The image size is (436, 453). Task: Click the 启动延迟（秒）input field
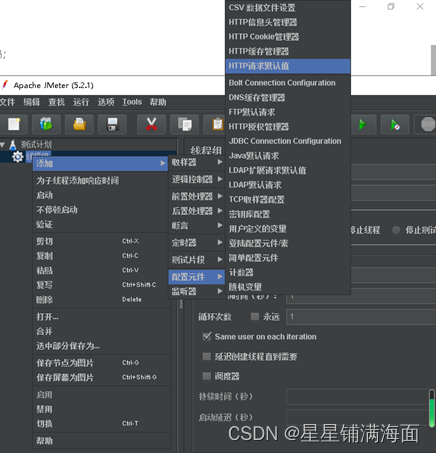point(359,417)
